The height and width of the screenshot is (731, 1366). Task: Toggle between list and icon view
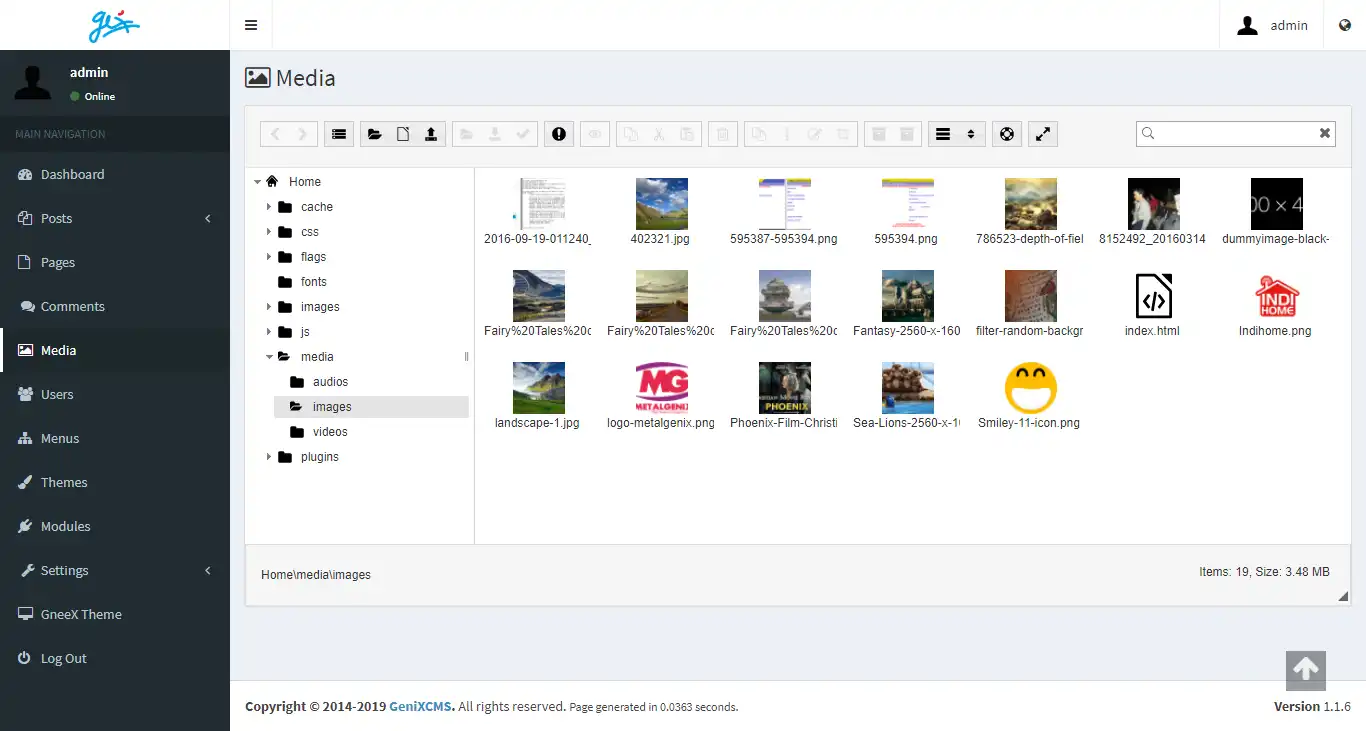[942, 134]
